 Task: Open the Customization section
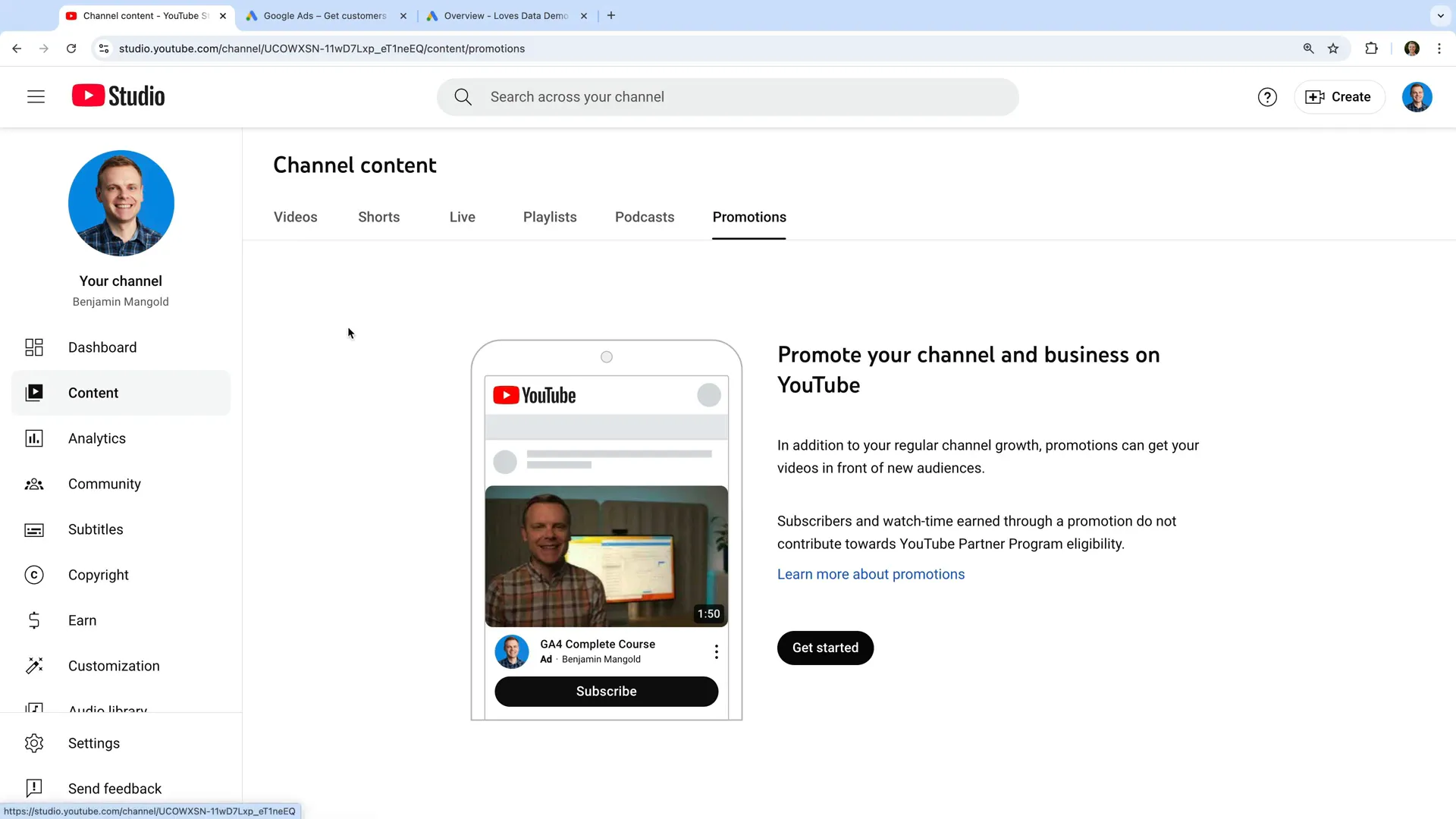coord(114,666)
